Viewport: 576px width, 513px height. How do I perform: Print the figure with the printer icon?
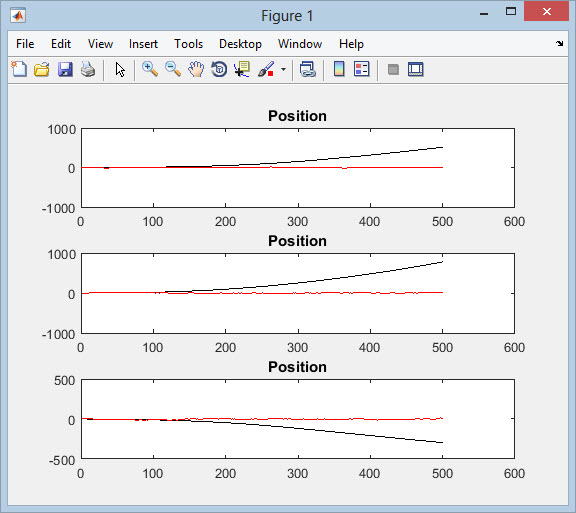[x=88, y=69]
